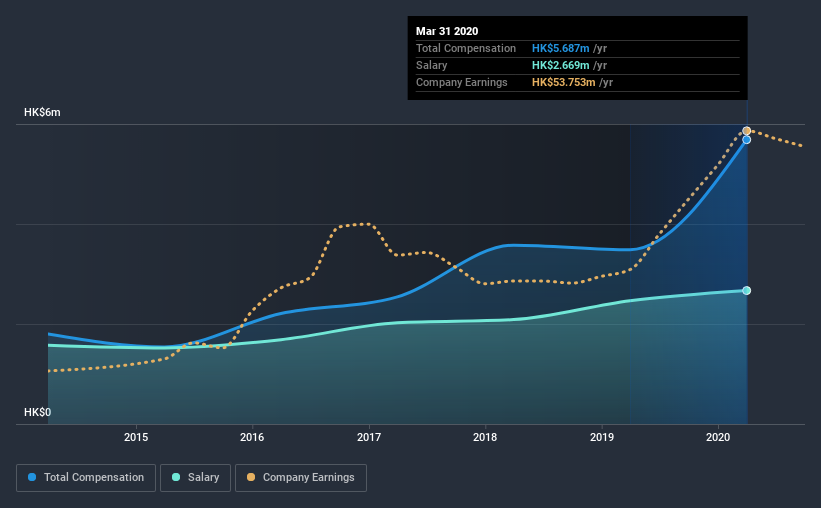The image size is (821, 508).
Task: Click the Mar 31 2020 tooltip date
Action: tap(447, 31)
